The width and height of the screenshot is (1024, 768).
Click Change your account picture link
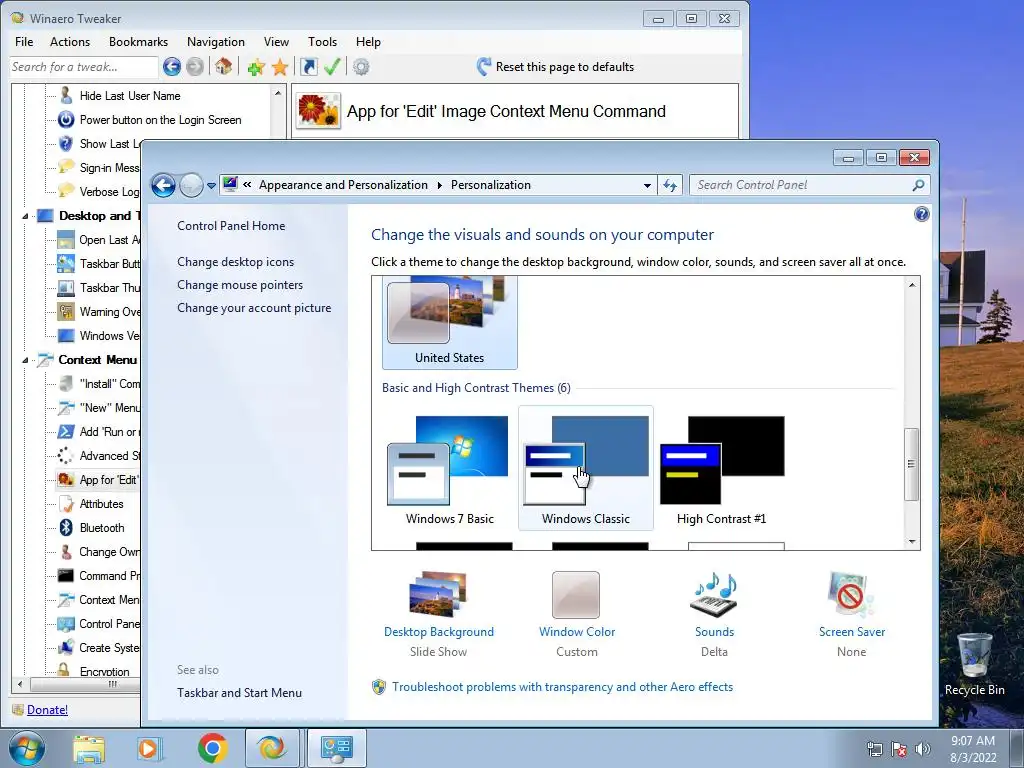254,308
